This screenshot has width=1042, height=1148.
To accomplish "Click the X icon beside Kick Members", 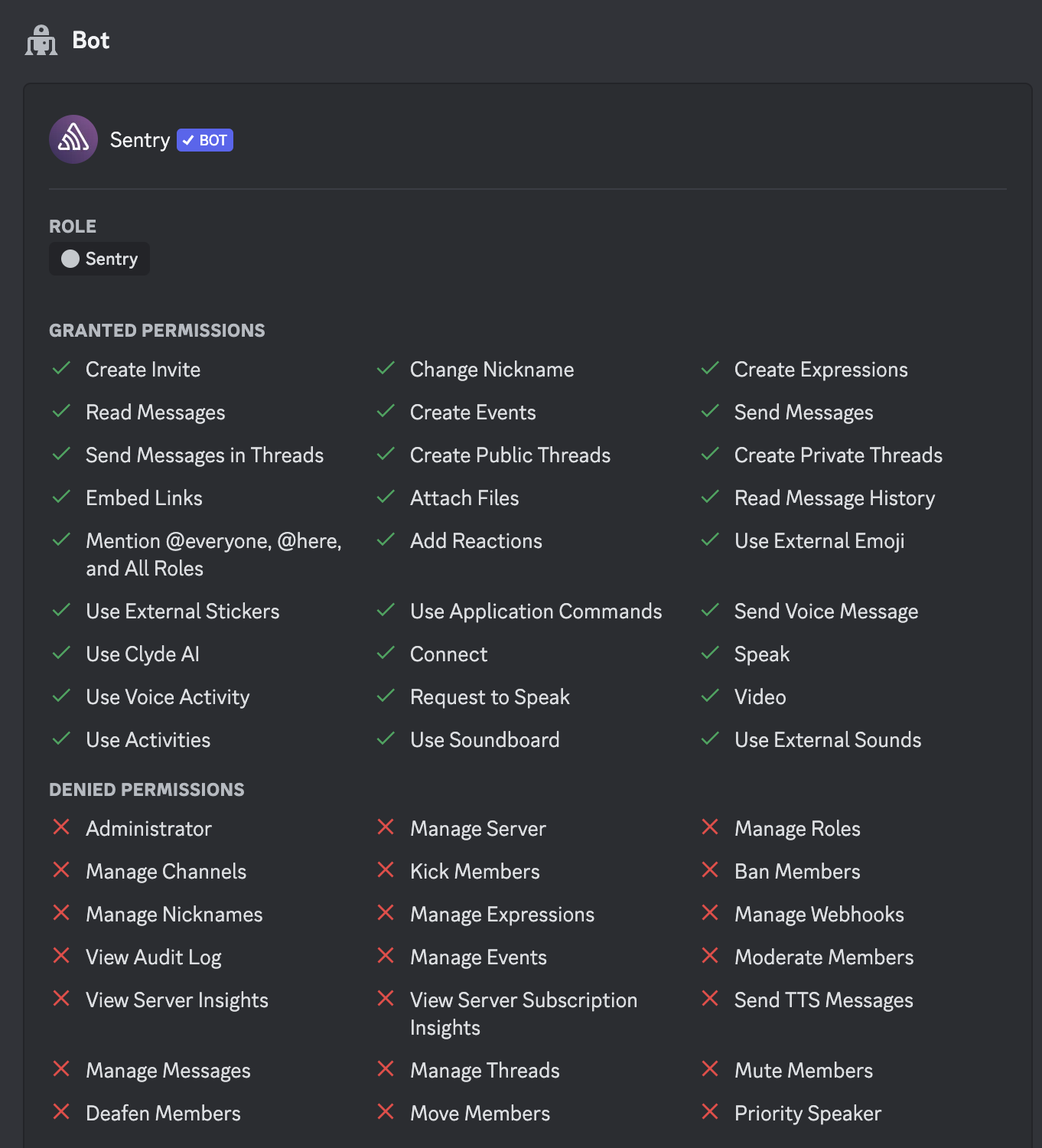I will [386, 870].
